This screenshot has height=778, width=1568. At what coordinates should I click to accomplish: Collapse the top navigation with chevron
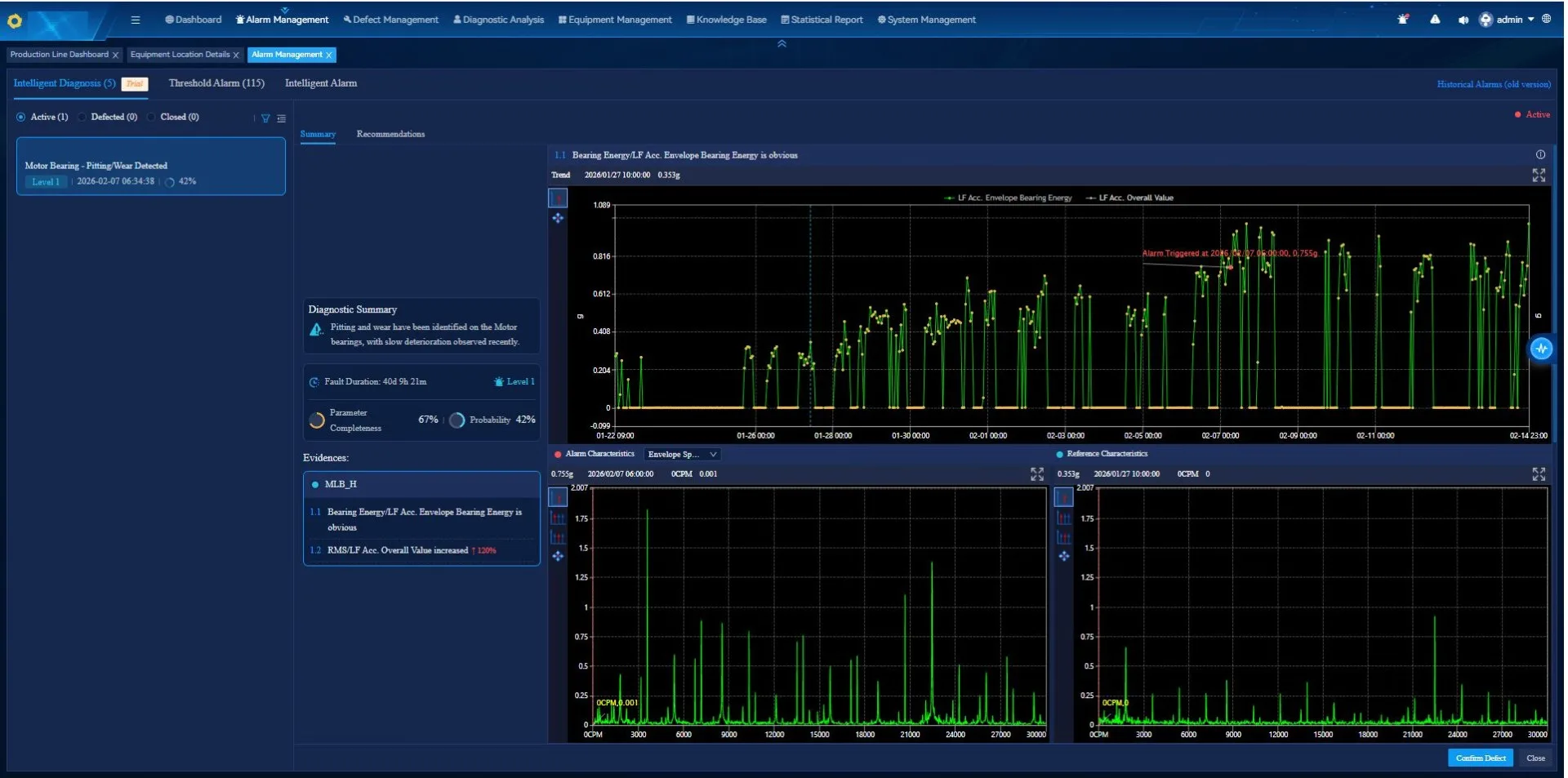tap(782, 44)
